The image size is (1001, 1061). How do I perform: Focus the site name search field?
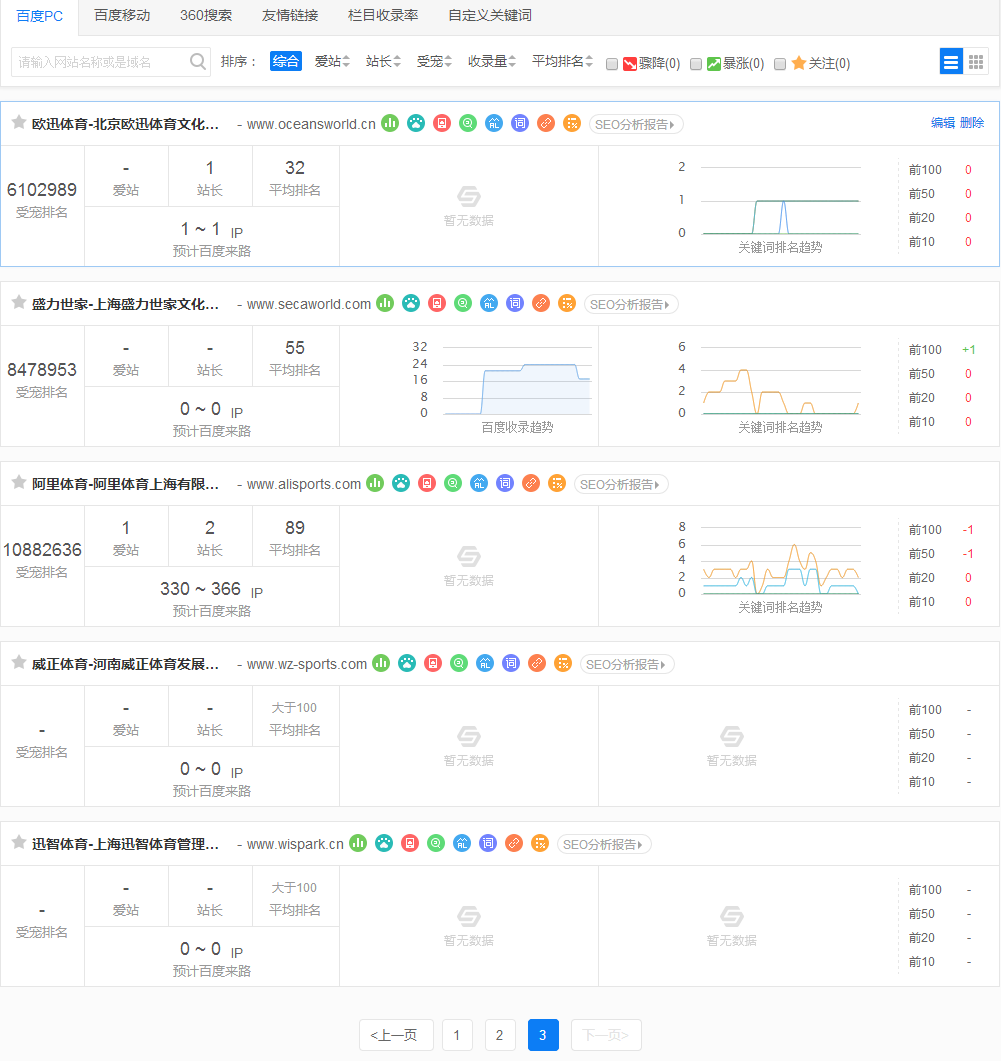[102, 62]
